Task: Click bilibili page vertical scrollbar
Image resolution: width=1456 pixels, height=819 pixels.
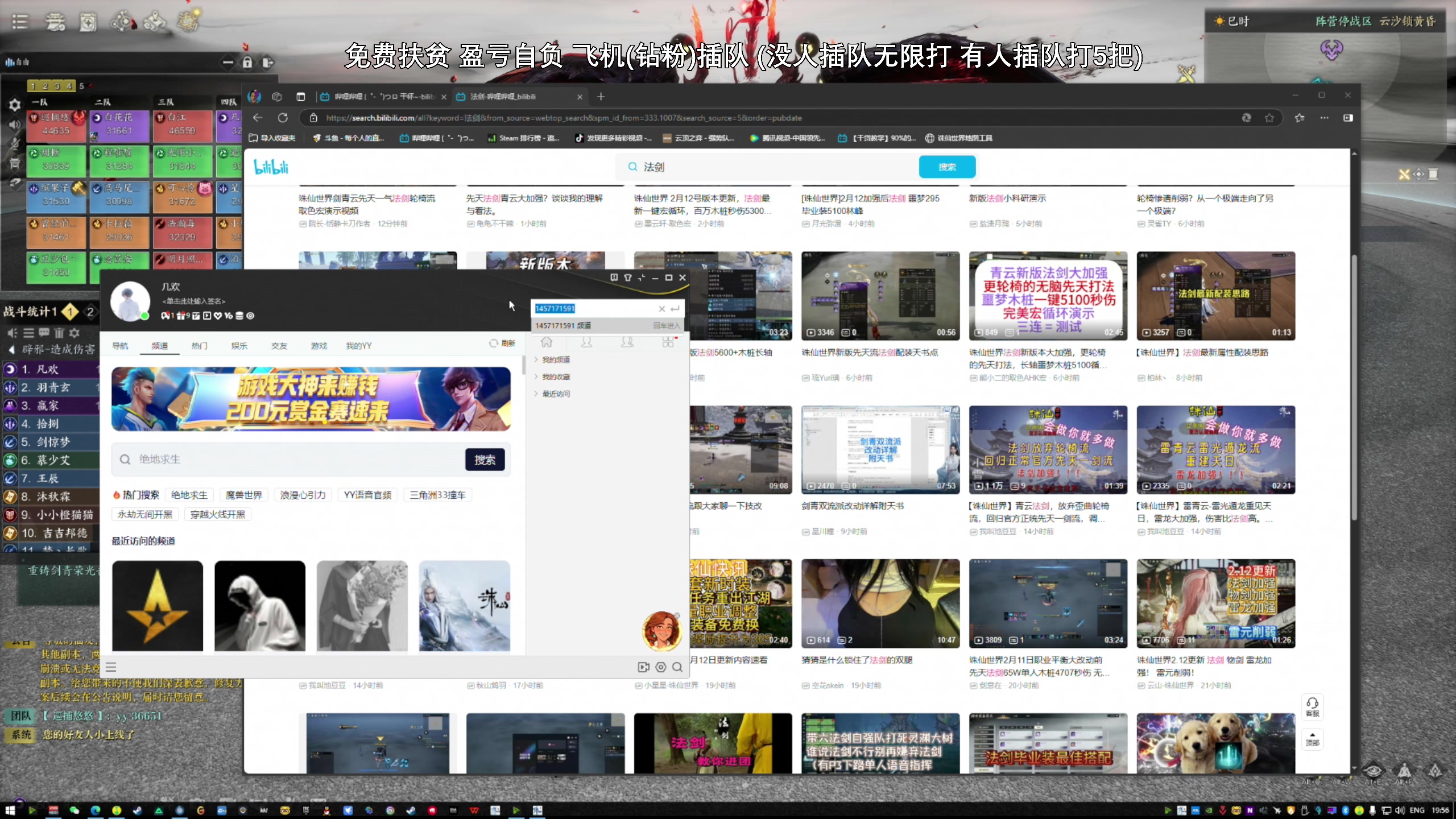Action: 1354,387
